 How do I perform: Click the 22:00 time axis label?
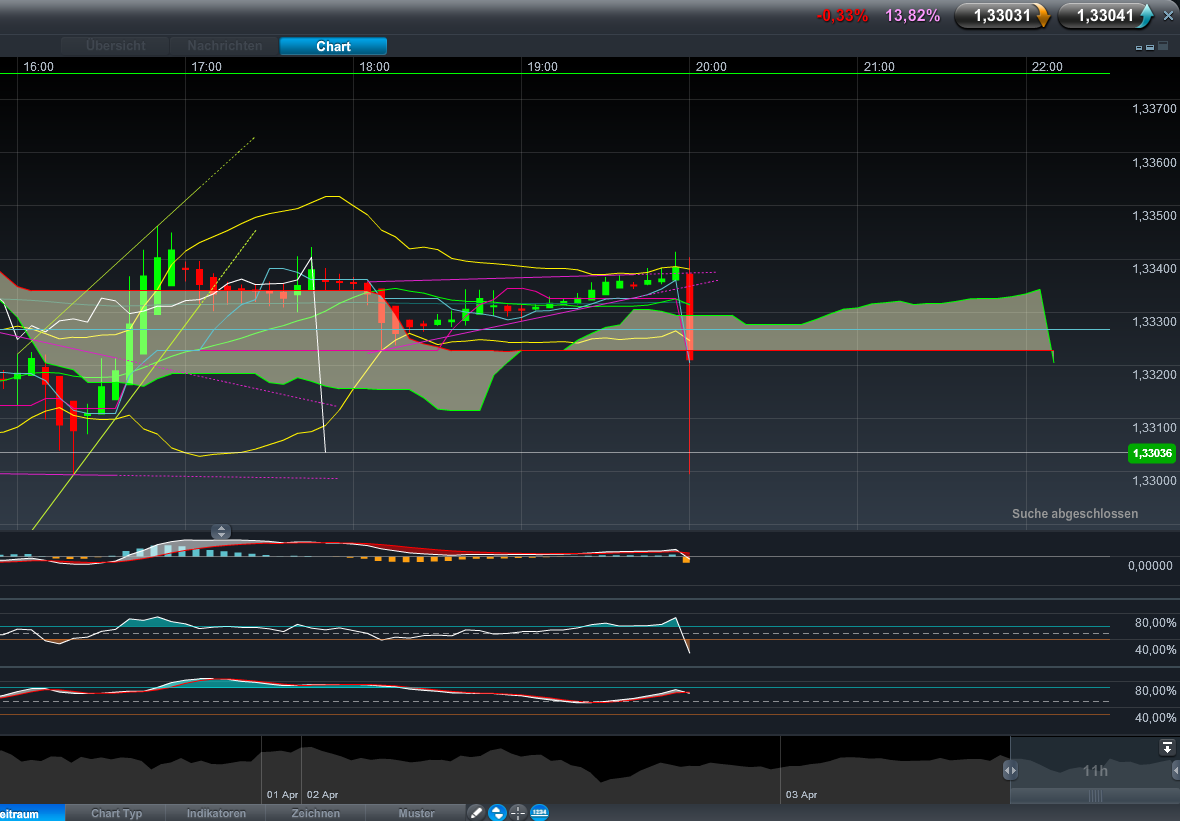pyautogui.click(x=1047, y=67)
